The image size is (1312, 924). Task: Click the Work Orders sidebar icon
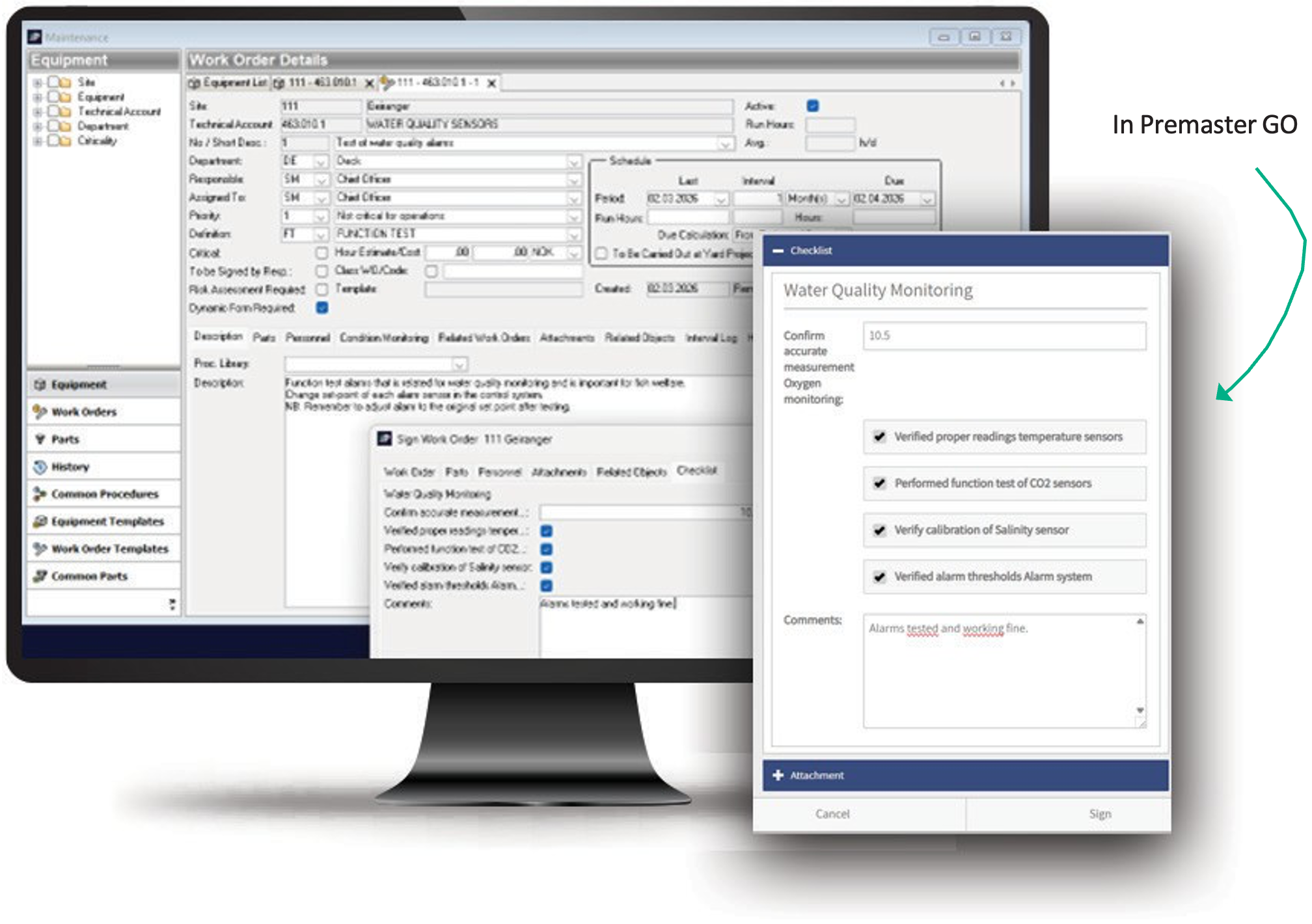pyautogui.click(x=40, y=412)
